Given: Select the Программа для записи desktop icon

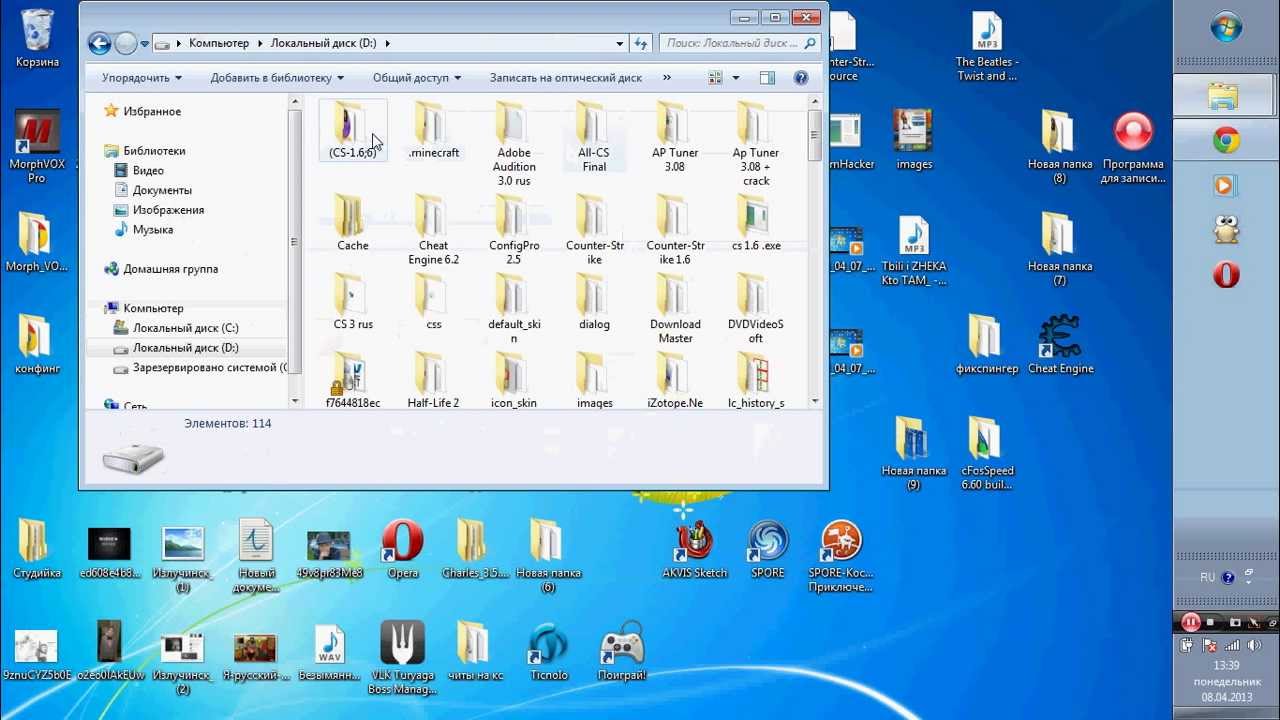Looking at the screenshot, I should [1133, 148].
